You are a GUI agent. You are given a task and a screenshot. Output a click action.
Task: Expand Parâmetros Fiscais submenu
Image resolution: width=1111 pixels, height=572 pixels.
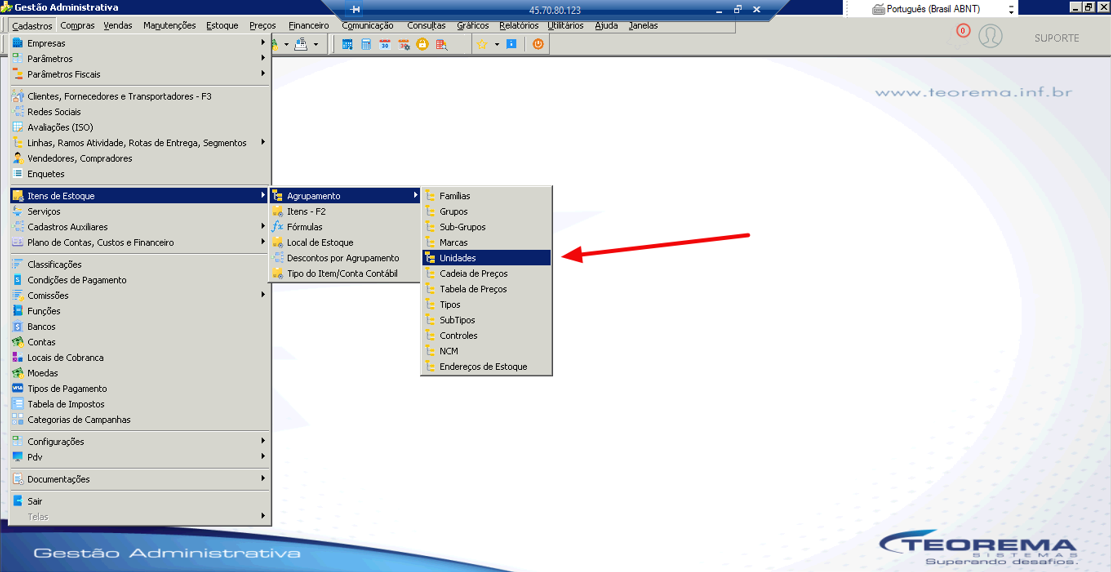pyautogui.click(x=140, y=74)
